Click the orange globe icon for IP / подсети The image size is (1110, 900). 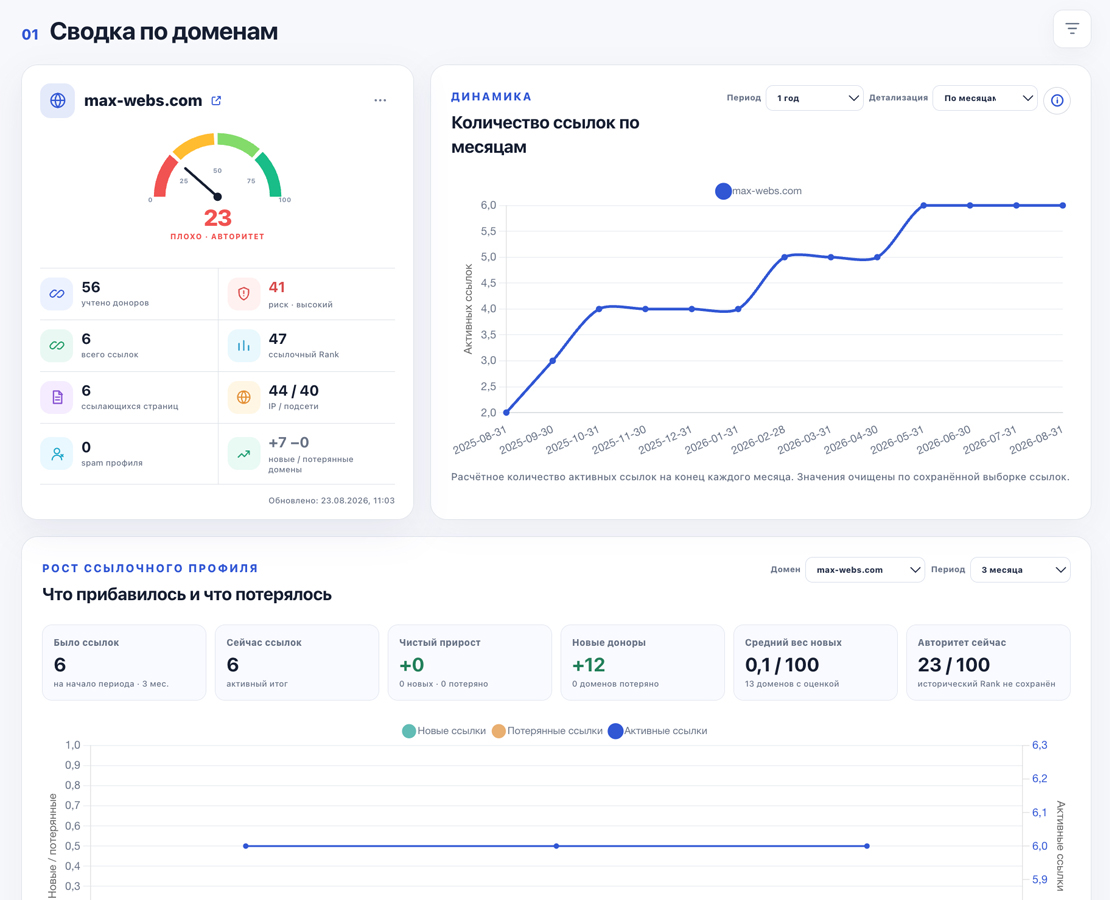coord(244,397)
